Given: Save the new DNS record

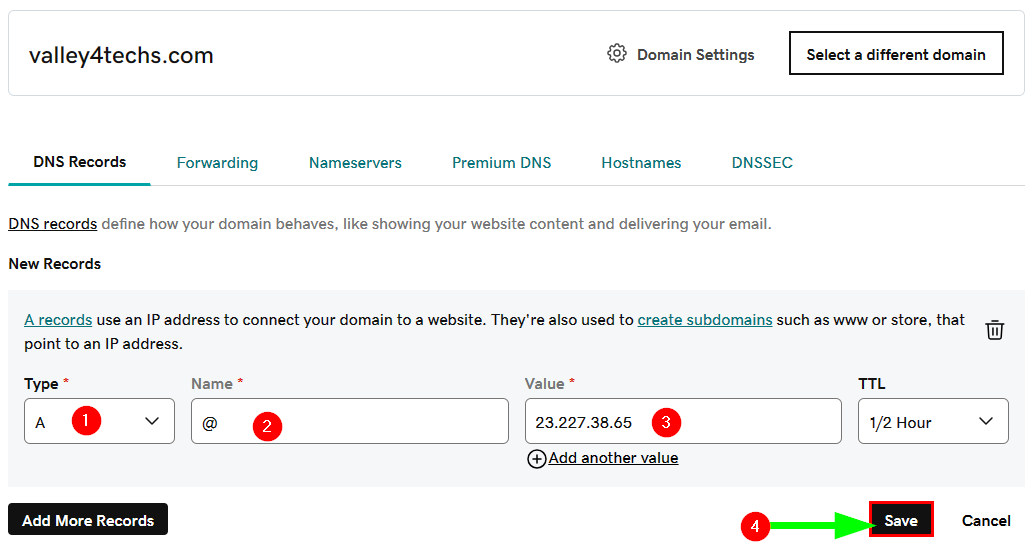Looking at the screenshot, I should coord(900,520).
